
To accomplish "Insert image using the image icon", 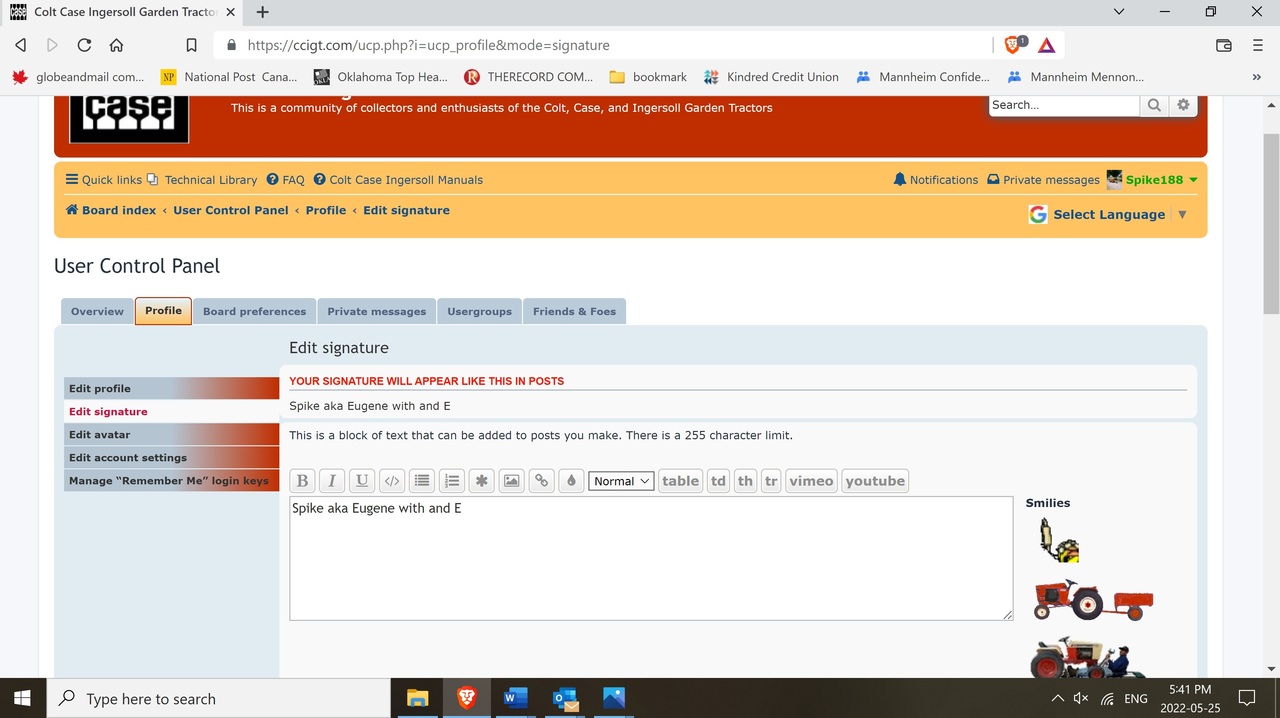I will point(511,481).
